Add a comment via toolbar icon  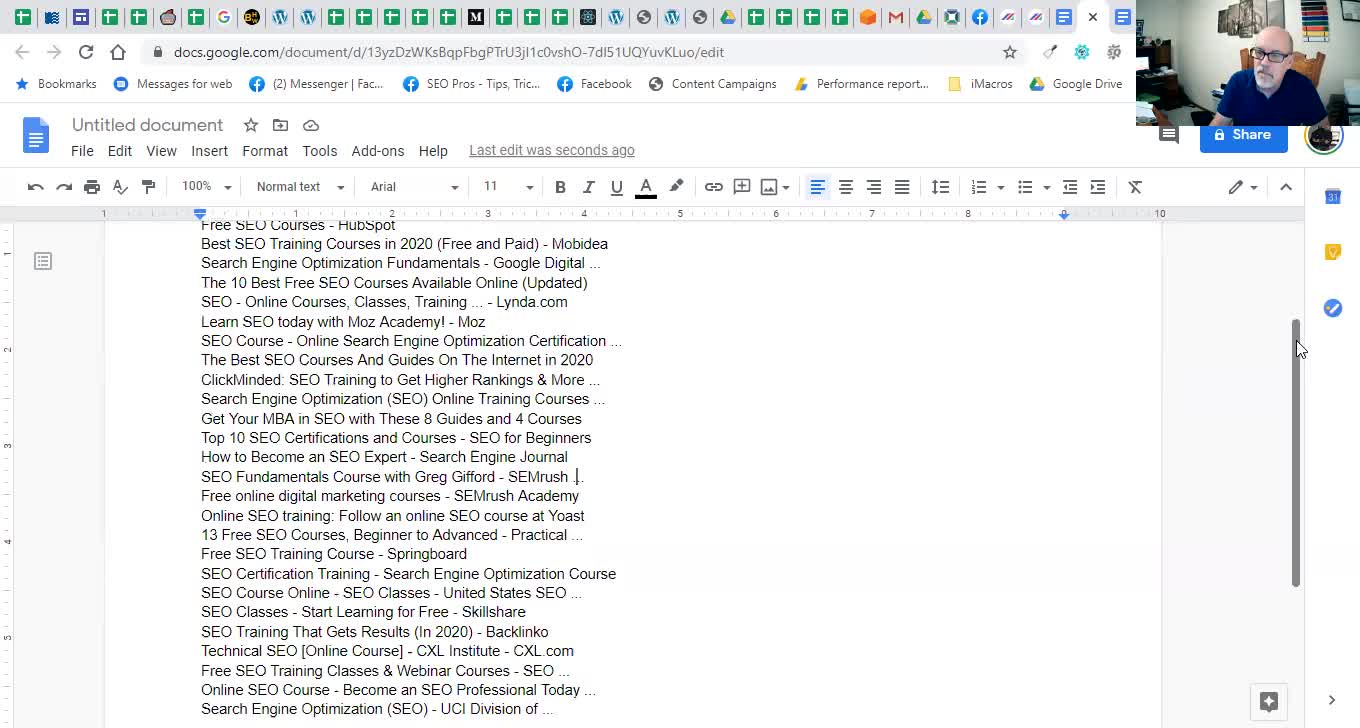coord(742,187)
